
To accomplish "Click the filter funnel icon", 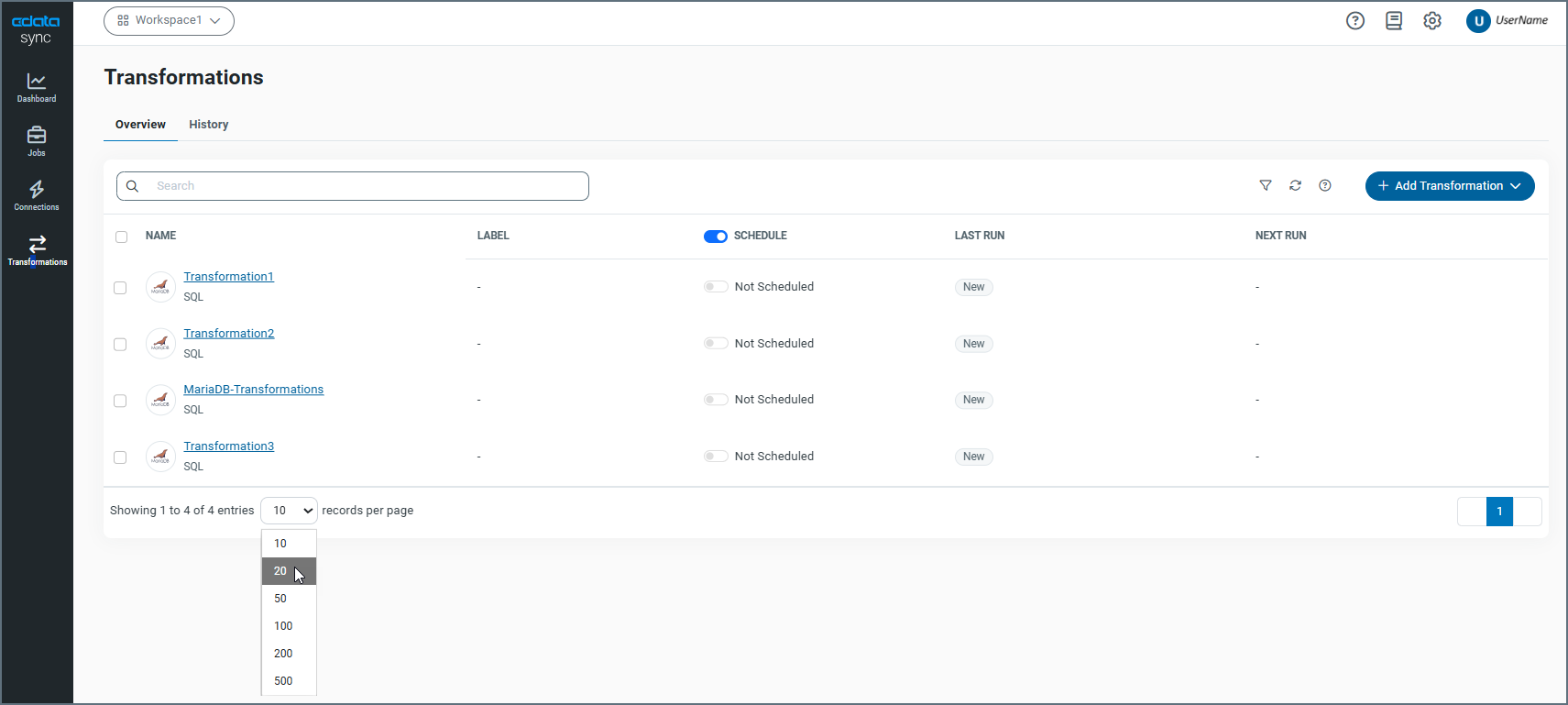I will click(1266, 186).
